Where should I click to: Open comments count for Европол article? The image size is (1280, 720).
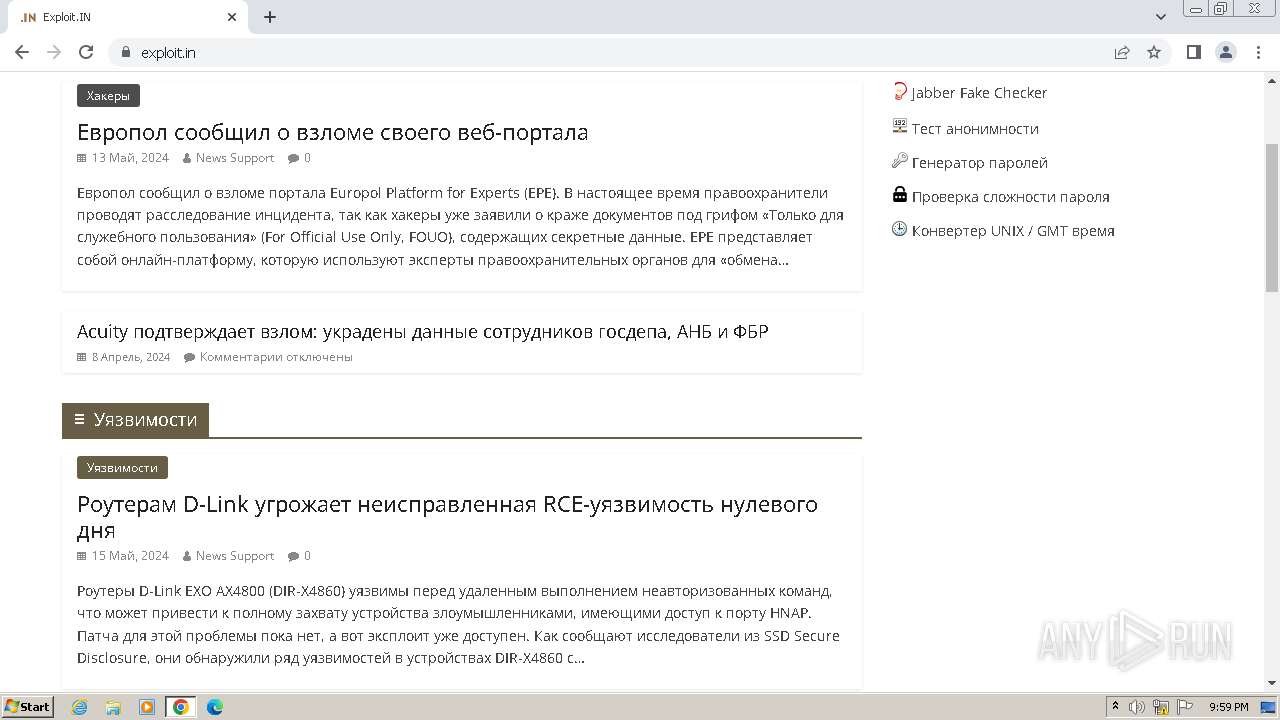pos(307,158)
